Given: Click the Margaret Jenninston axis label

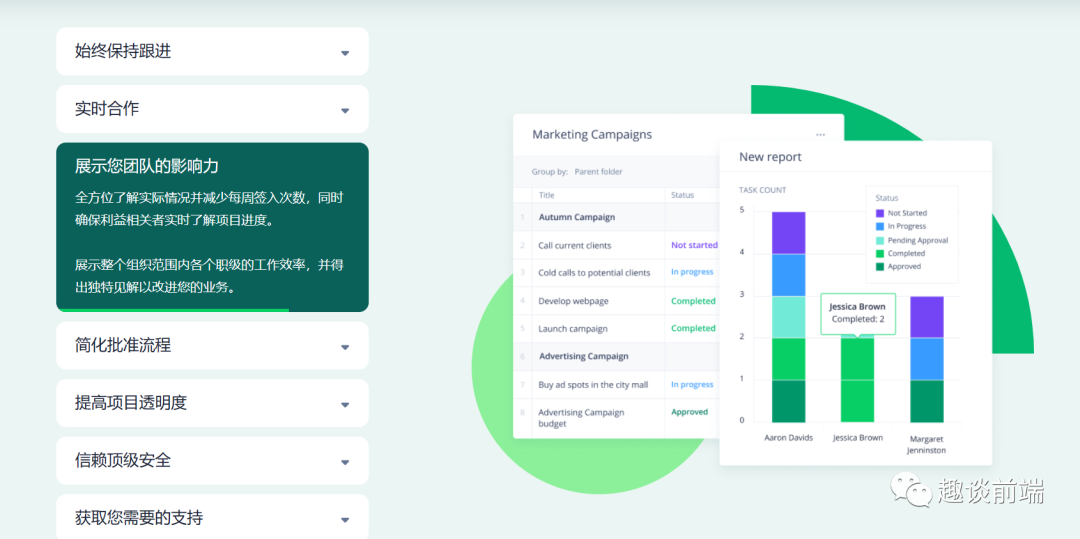Looking at the screenshot, I should (x=926, y=445).
